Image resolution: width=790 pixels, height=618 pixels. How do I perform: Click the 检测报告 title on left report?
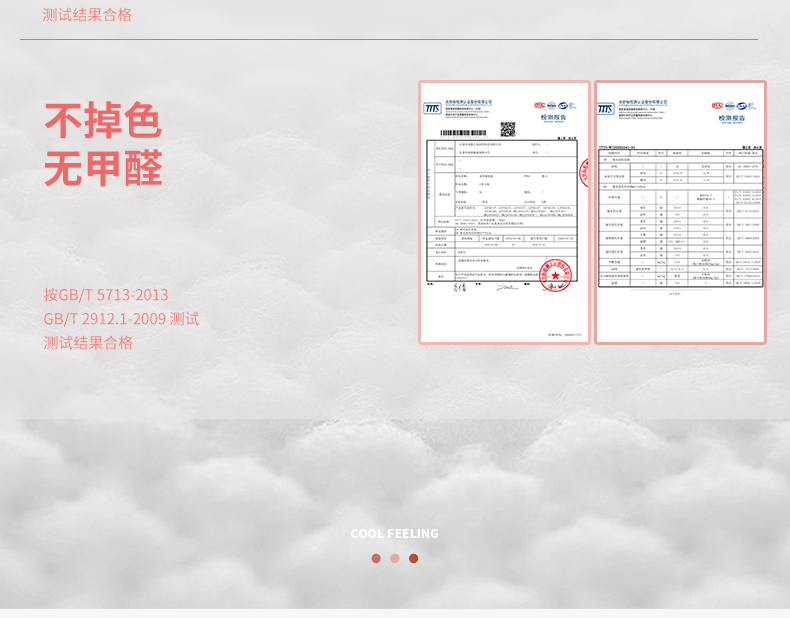pos(553,117)
